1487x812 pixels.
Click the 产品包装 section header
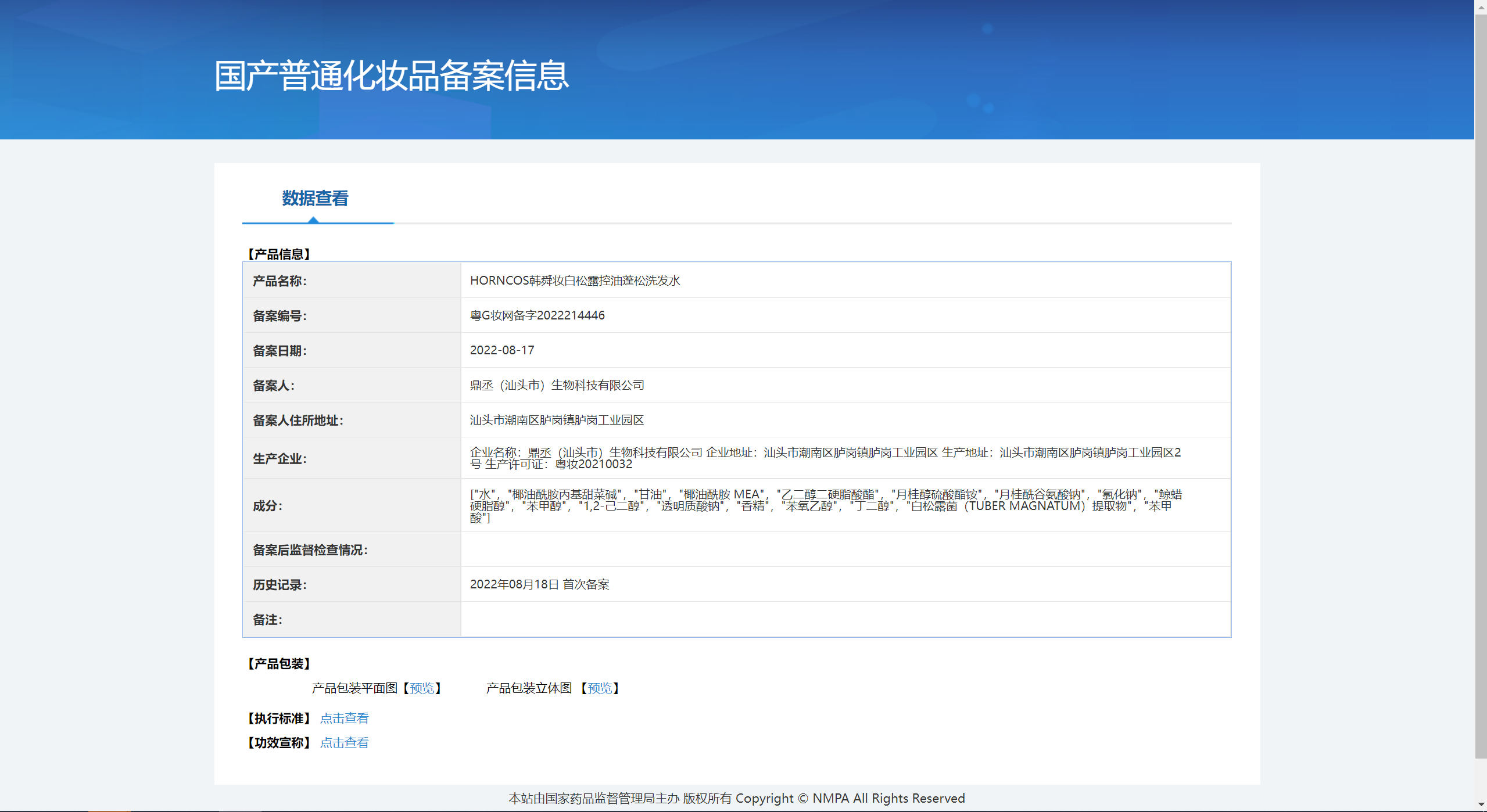279,664
